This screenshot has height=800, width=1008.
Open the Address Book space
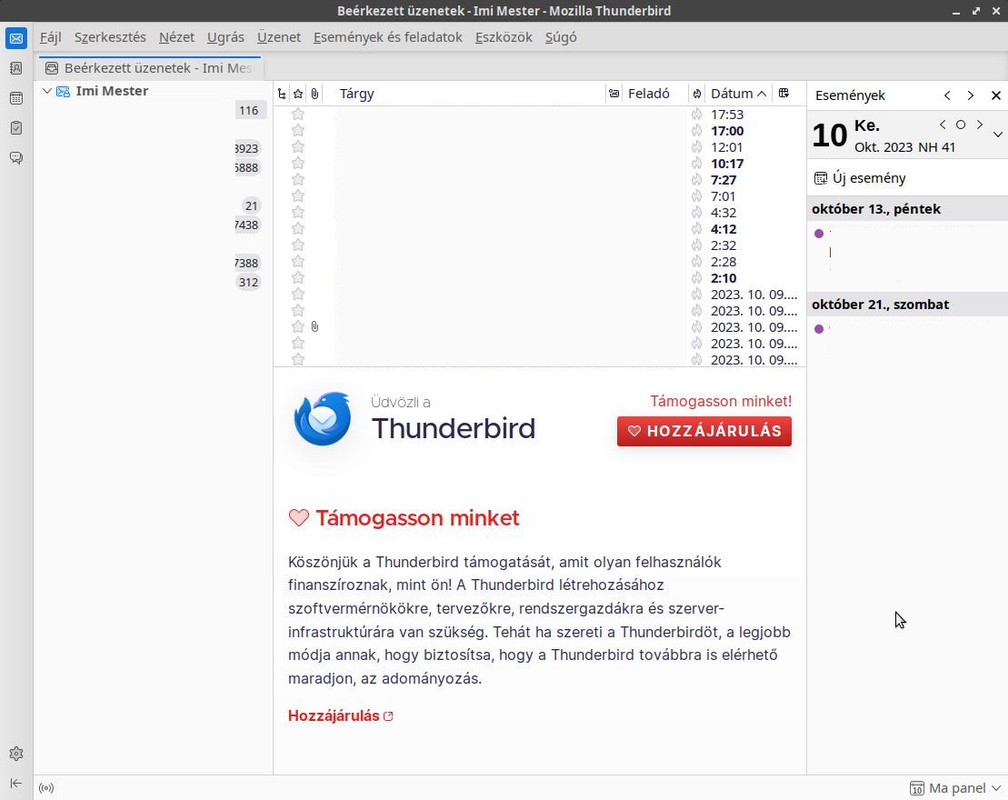tap(16, 68)
